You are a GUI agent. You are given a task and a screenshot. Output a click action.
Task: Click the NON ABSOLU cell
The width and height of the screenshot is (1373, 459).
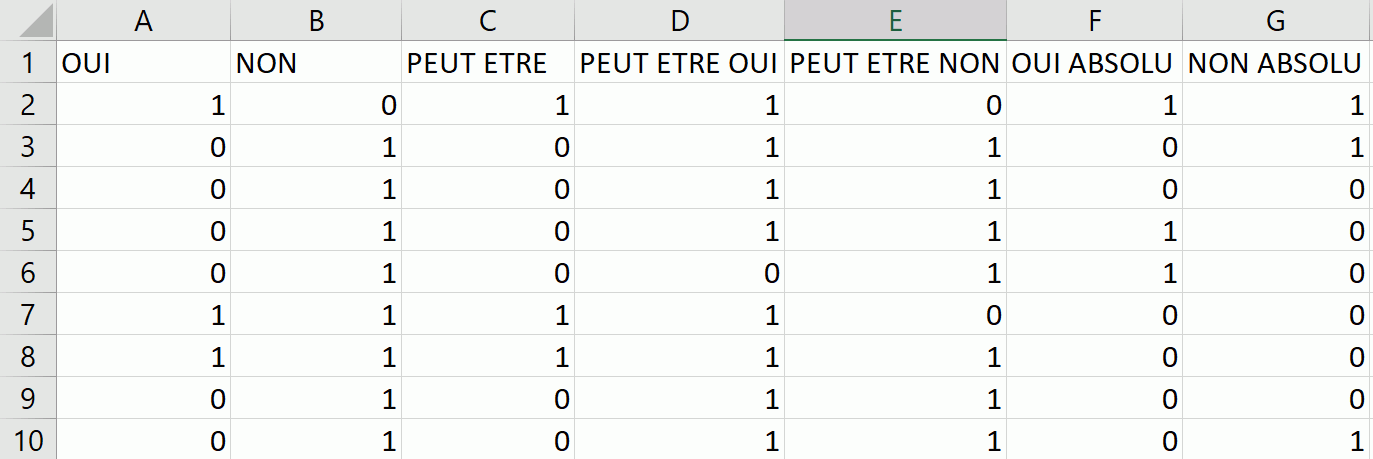pyautogui.click(x=1276, y=63)
